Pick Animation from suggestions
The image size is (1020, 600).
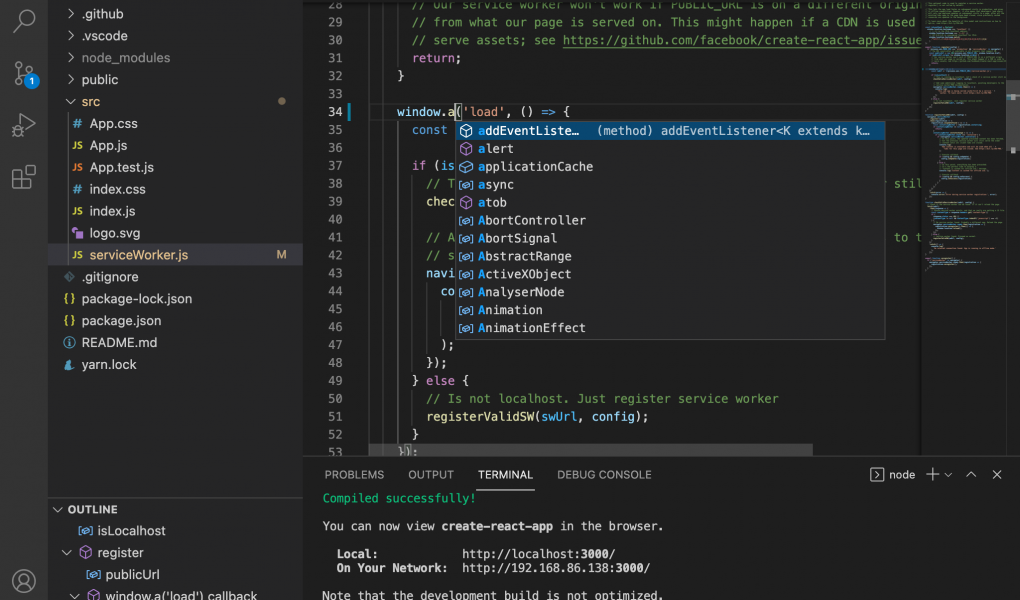(670, 310)
